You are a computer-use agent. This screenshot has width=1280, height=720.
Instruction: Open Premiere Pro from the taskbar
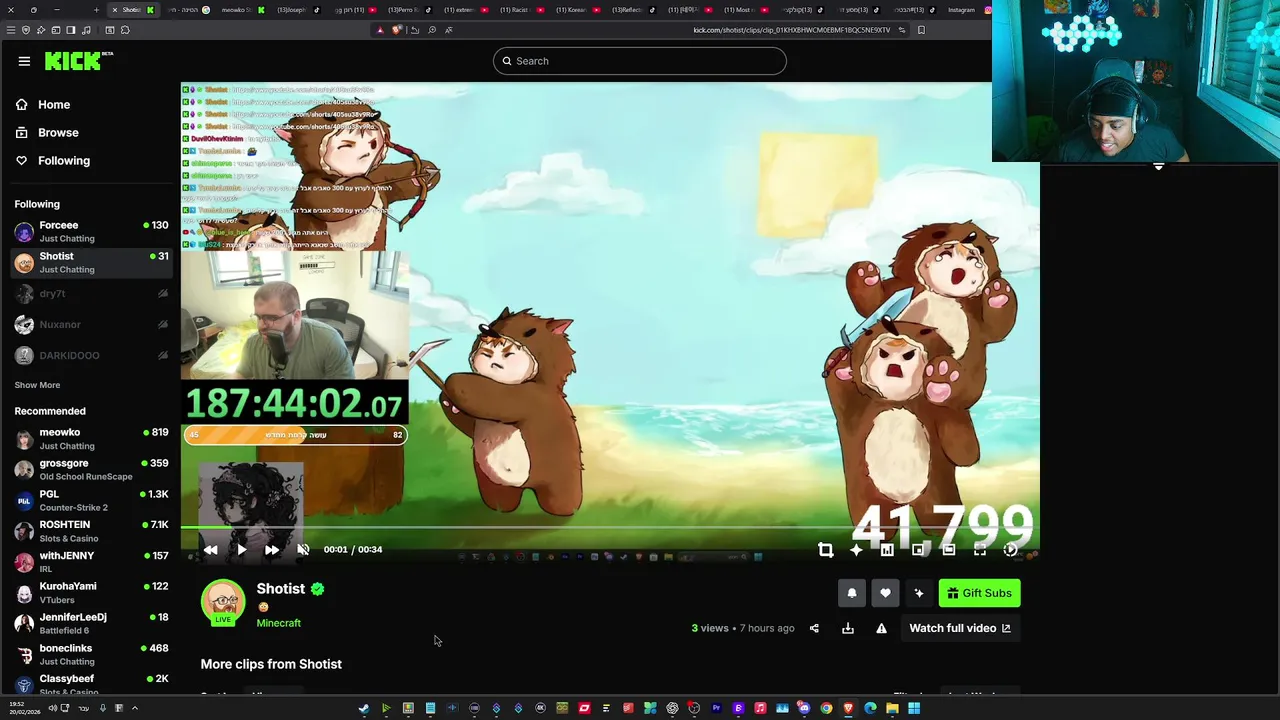click(x=716, y=708)
